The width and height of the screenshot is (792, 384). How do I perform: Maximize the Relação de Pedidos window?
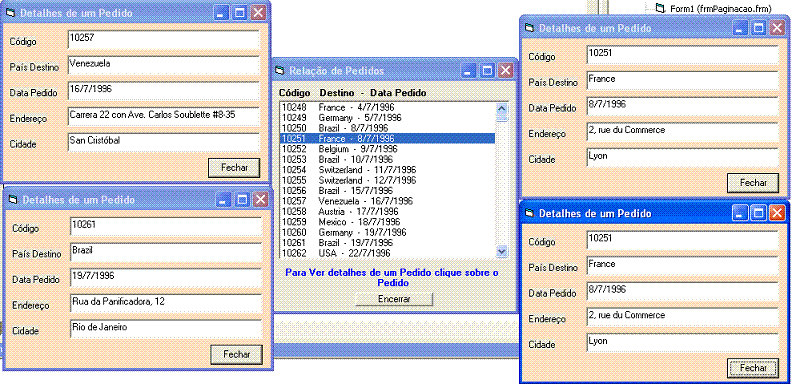487,71
